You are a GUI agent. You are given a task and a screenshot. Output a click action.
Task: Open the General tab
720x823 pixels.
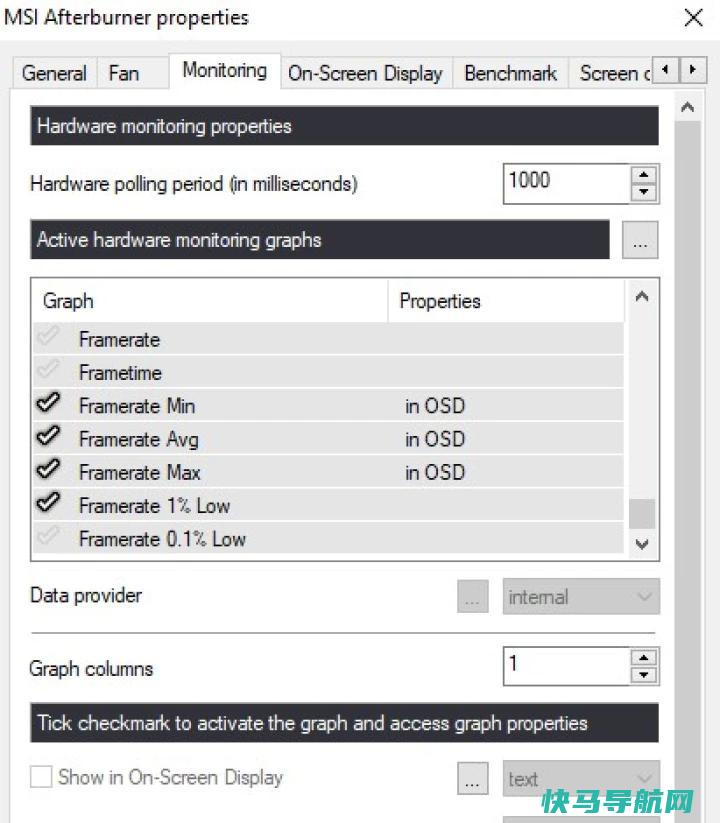coord(55,73)
